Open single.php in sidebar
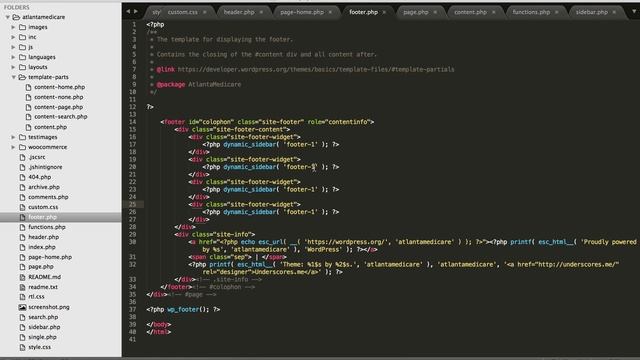The image size is (640, 360). [x=42, y=337]
